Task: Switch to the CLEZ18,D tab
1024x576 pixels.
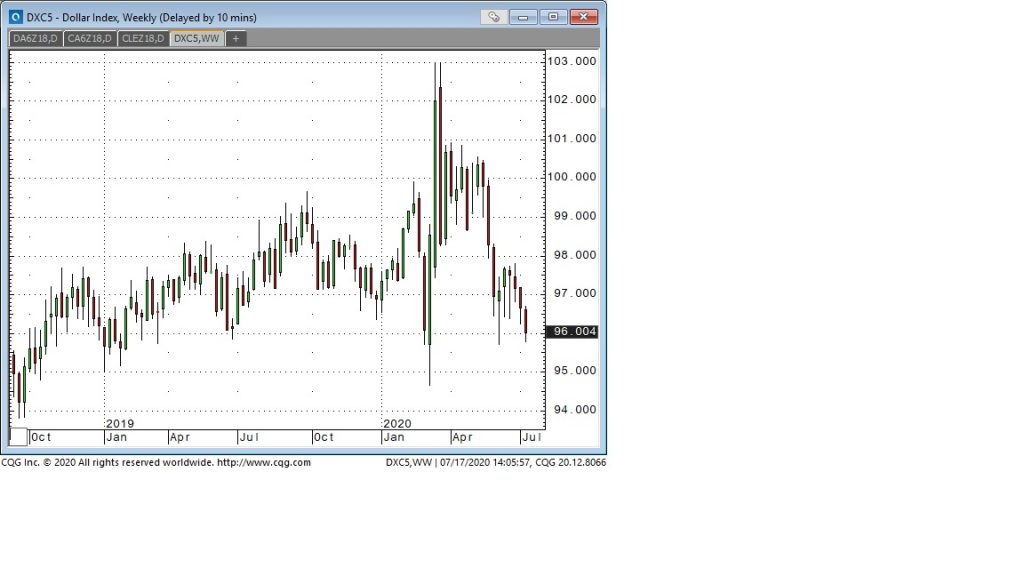Action: click(x=143, y=39)
